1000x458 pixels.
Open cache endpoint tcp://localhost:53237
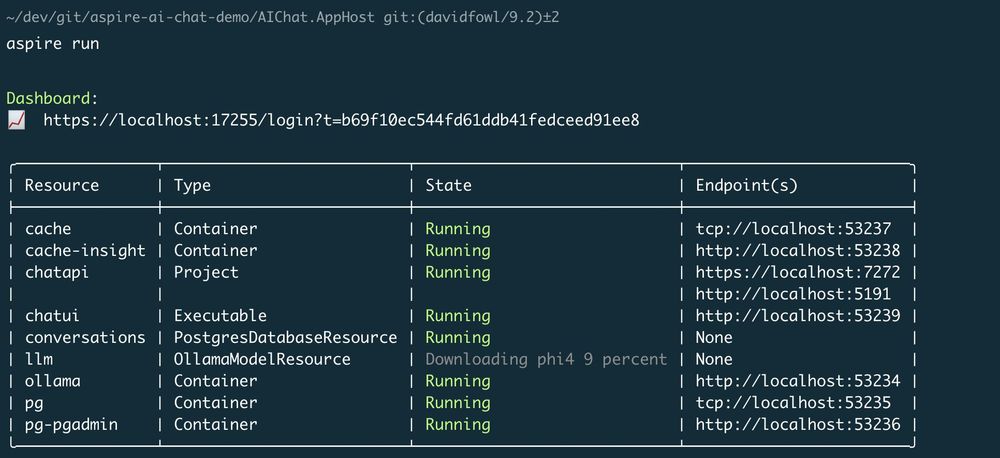(793, 228)
